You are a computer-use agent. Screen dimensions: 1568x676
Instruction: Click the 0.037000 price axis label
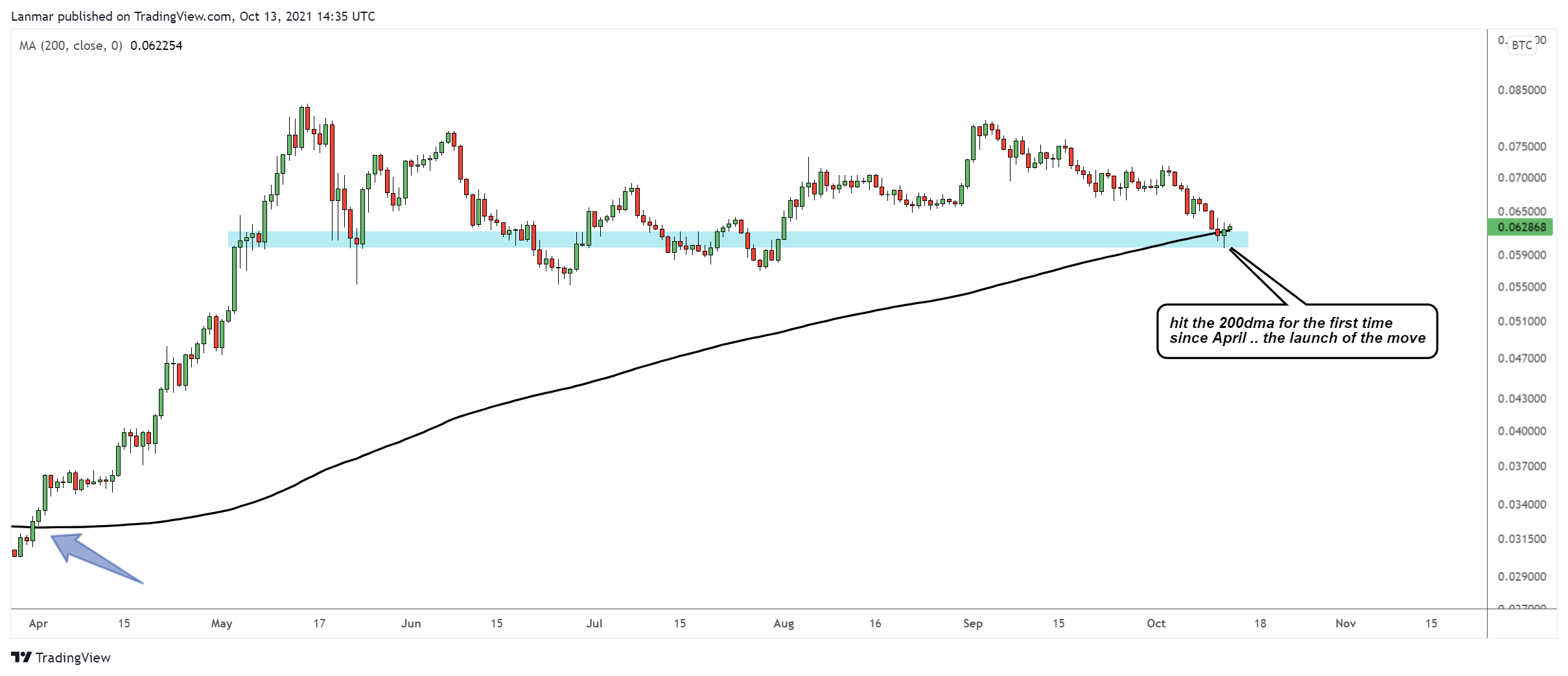point(1521,466)
